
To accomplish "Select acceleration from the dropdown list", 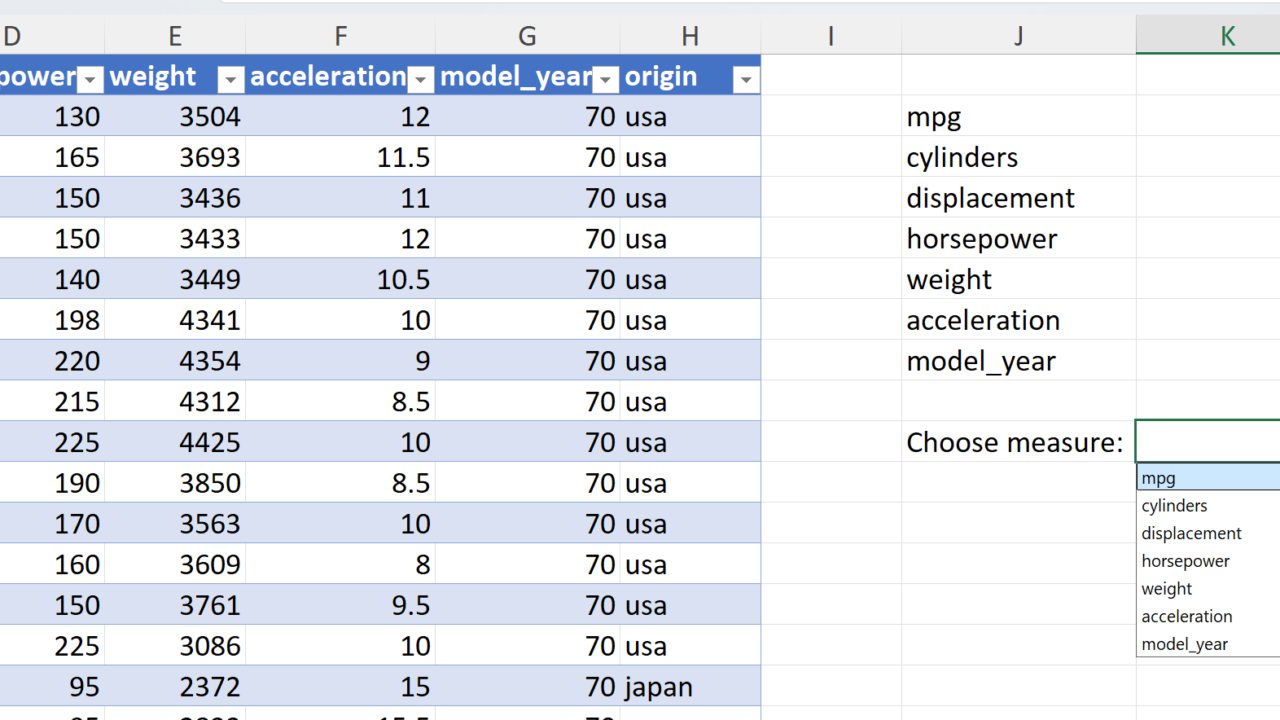I will point(1187,617).
